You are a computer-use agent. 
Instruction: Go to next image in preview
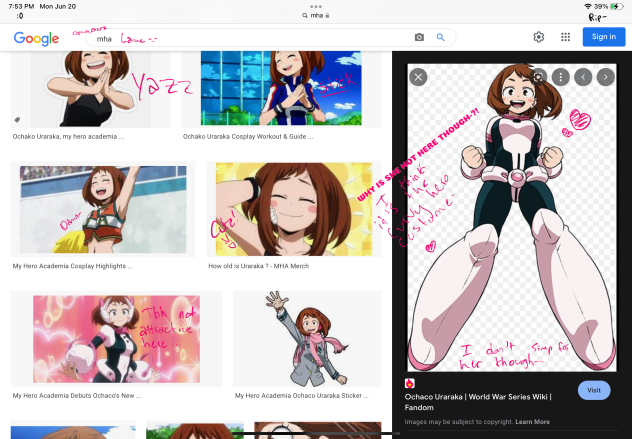click(605, 77)
